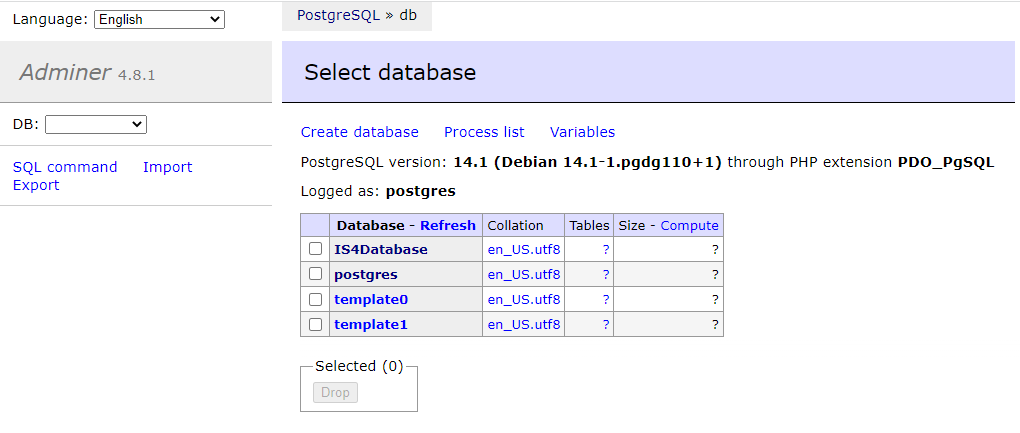Open the template0 database
Viewport: 1020px width, 433px height.
(x=371, y=299)
